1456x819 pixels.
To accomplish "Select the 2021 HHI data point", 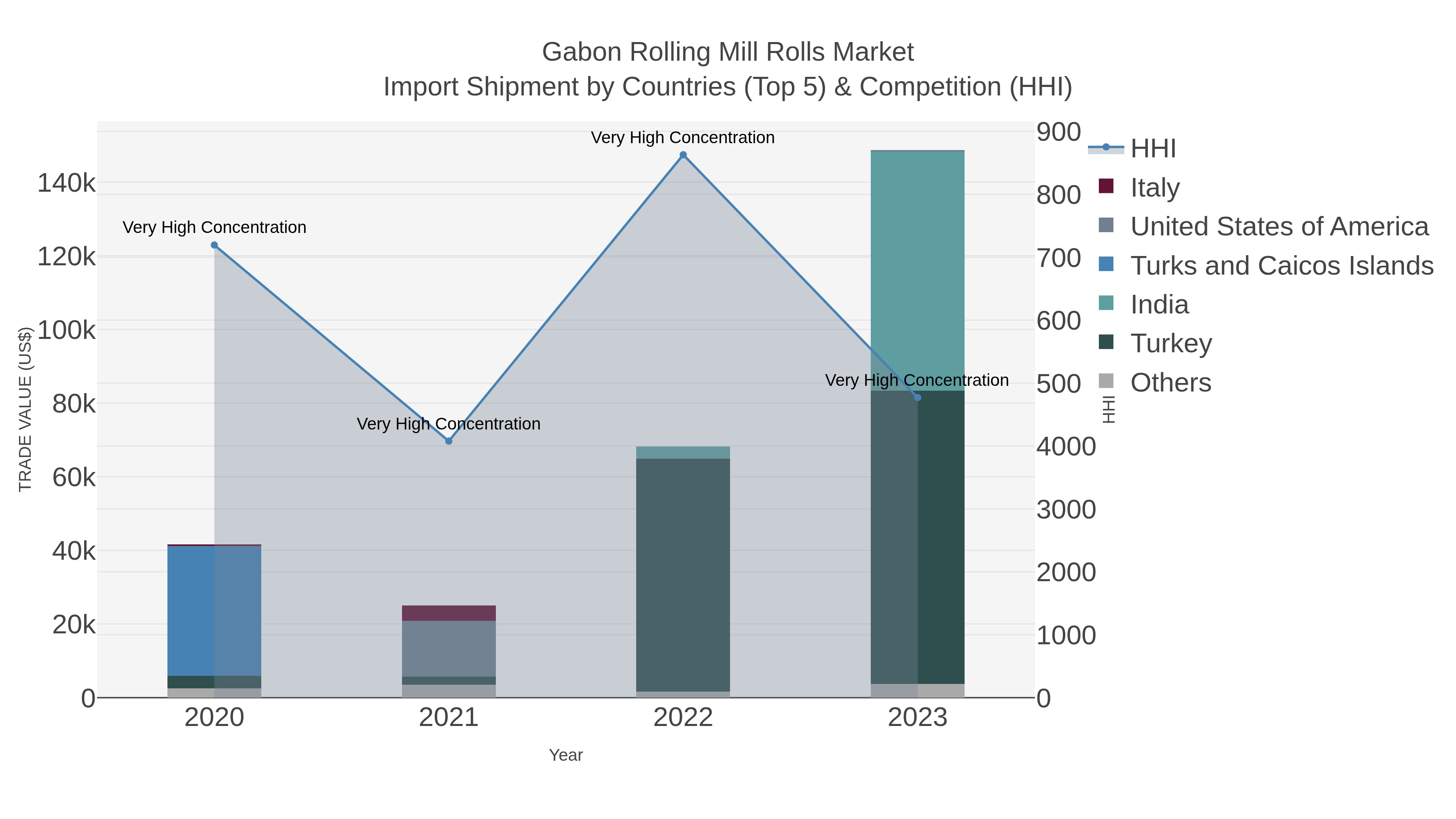I will click(x=449, y=441).
